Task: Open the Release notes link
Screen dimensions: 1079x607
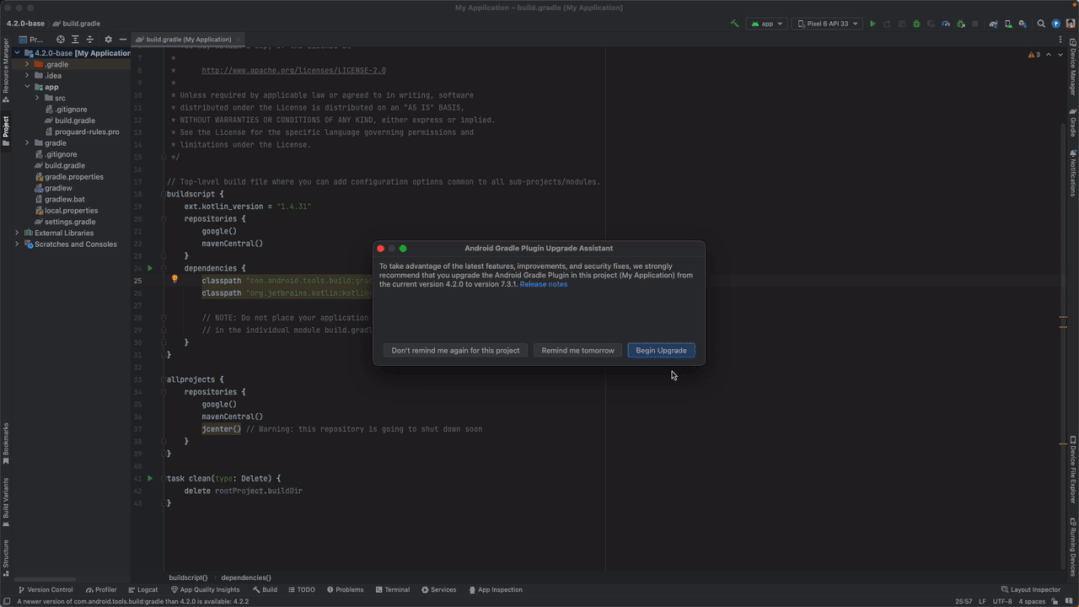Action: (x=543, y=285)
